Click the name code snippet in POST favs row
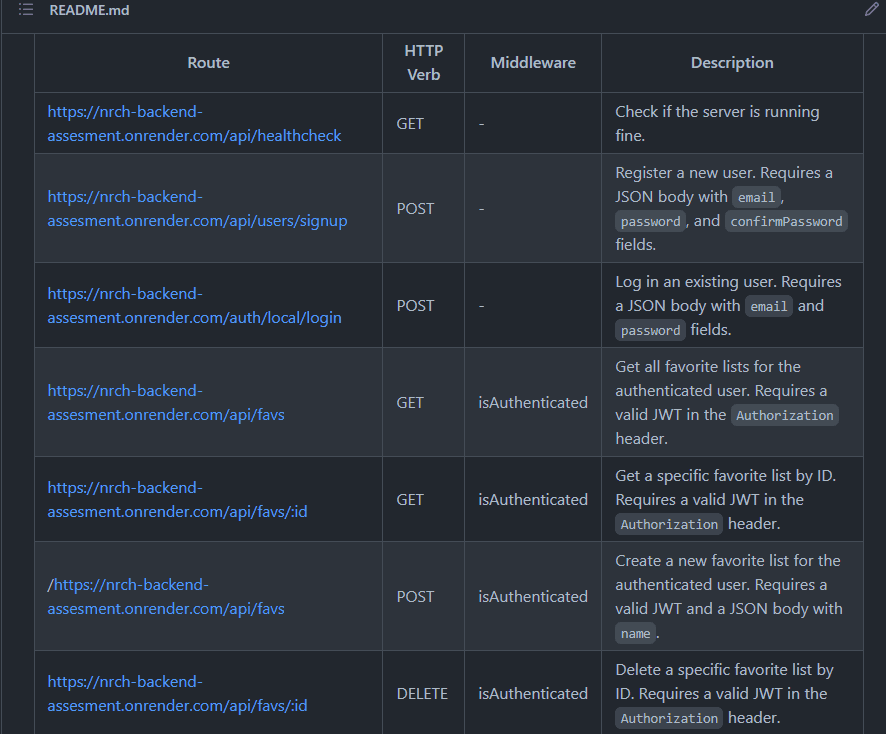 point(636,632)
